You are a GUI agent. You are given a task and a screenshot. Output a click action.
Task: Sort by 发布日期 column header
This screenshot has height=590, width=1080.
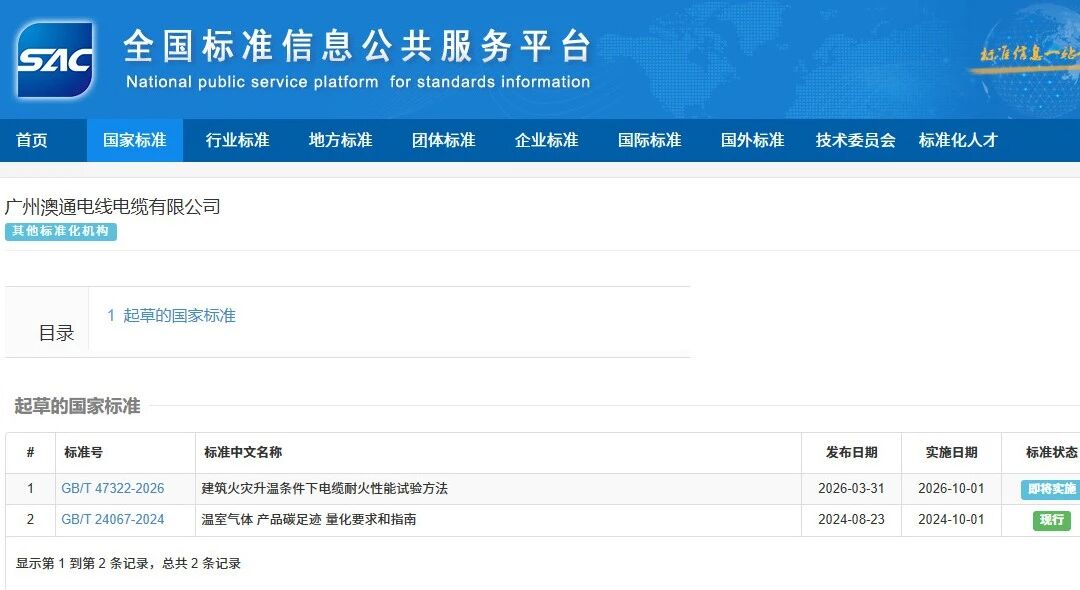pos(851,453)
